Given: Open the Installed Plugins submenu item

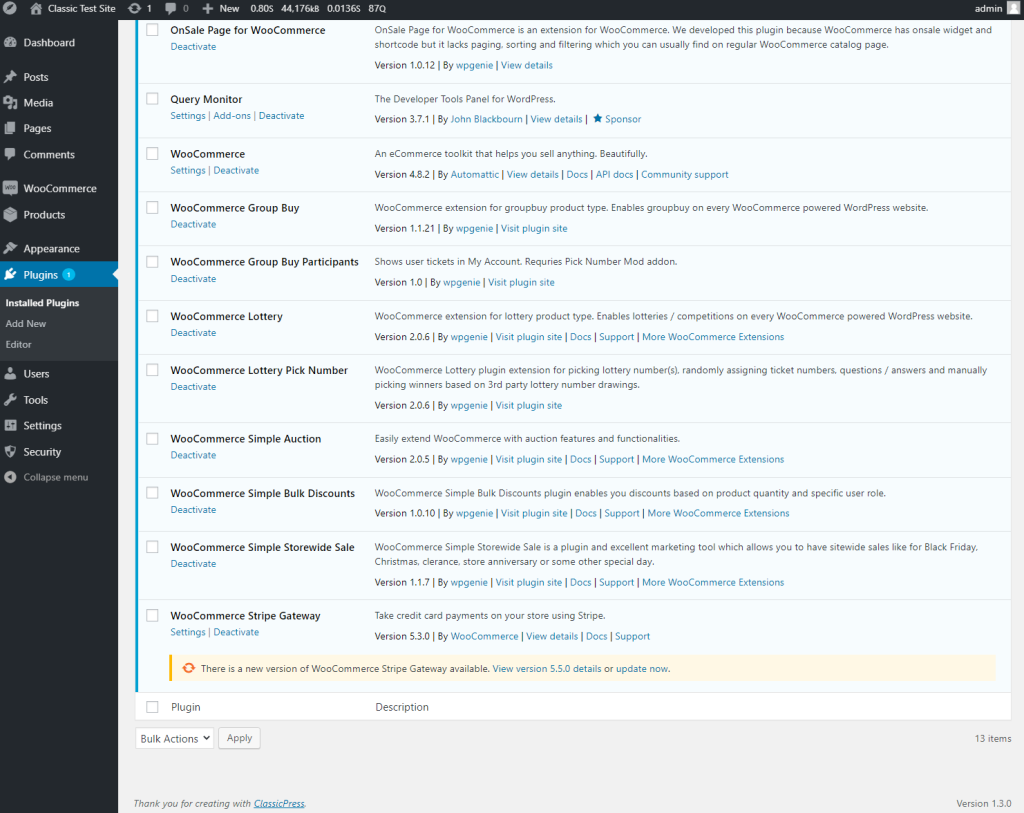Looking at the screenshot, I should point(42,303).
